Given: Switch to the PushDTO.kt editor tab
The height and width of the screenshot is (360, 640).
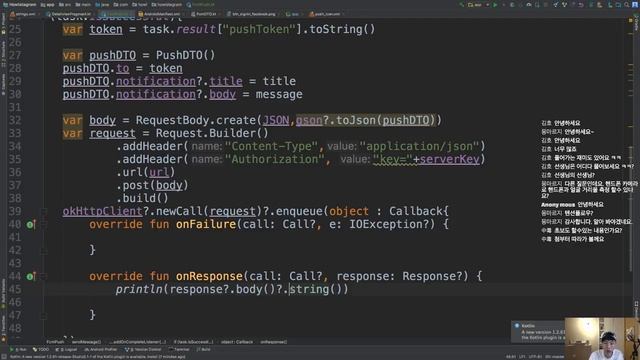Looking at the screenshot, I should click(204, 14).
